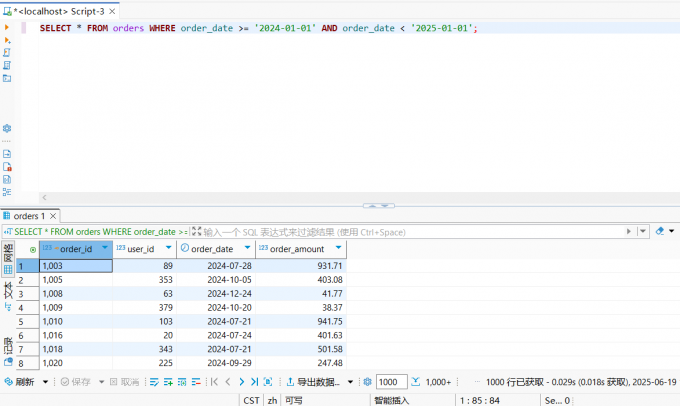Screen dimensions: 680x406
Task: Run SQL statement in a new tab
Action: click(x=7, y=40)
